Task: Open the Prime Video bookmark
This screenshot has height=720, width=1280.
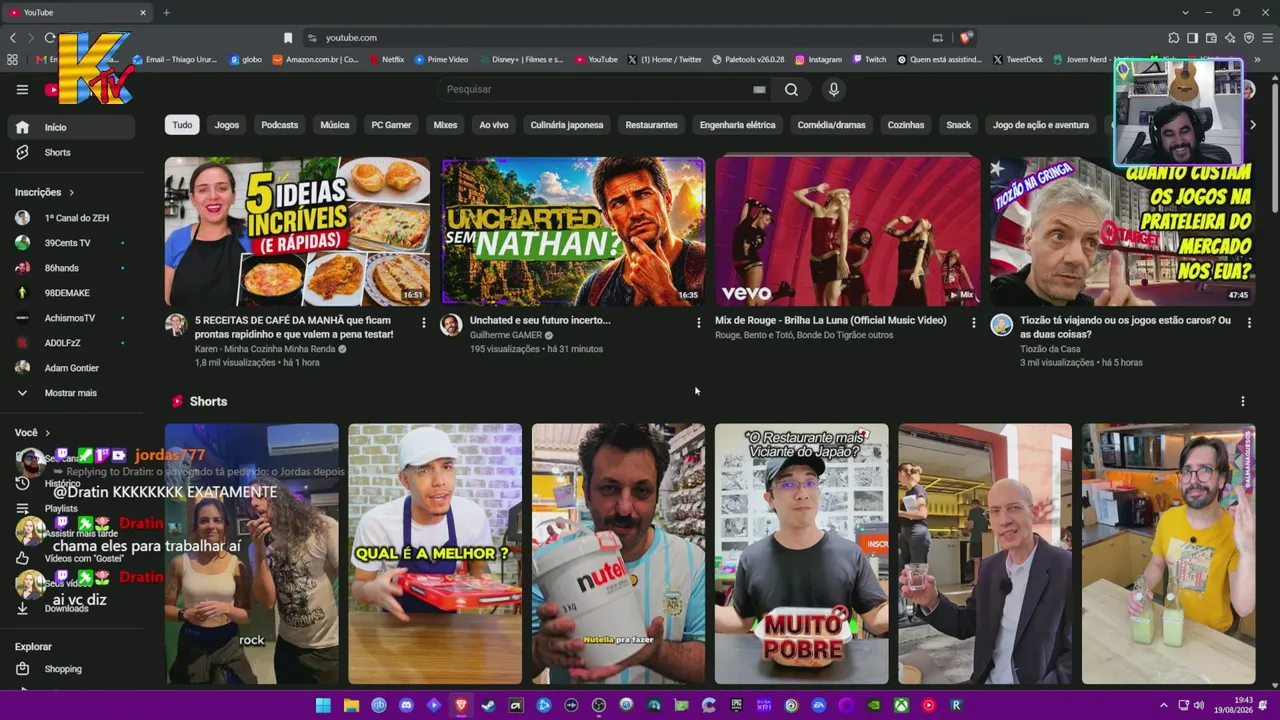Action: pyautogui.click(x=441, y=59)
